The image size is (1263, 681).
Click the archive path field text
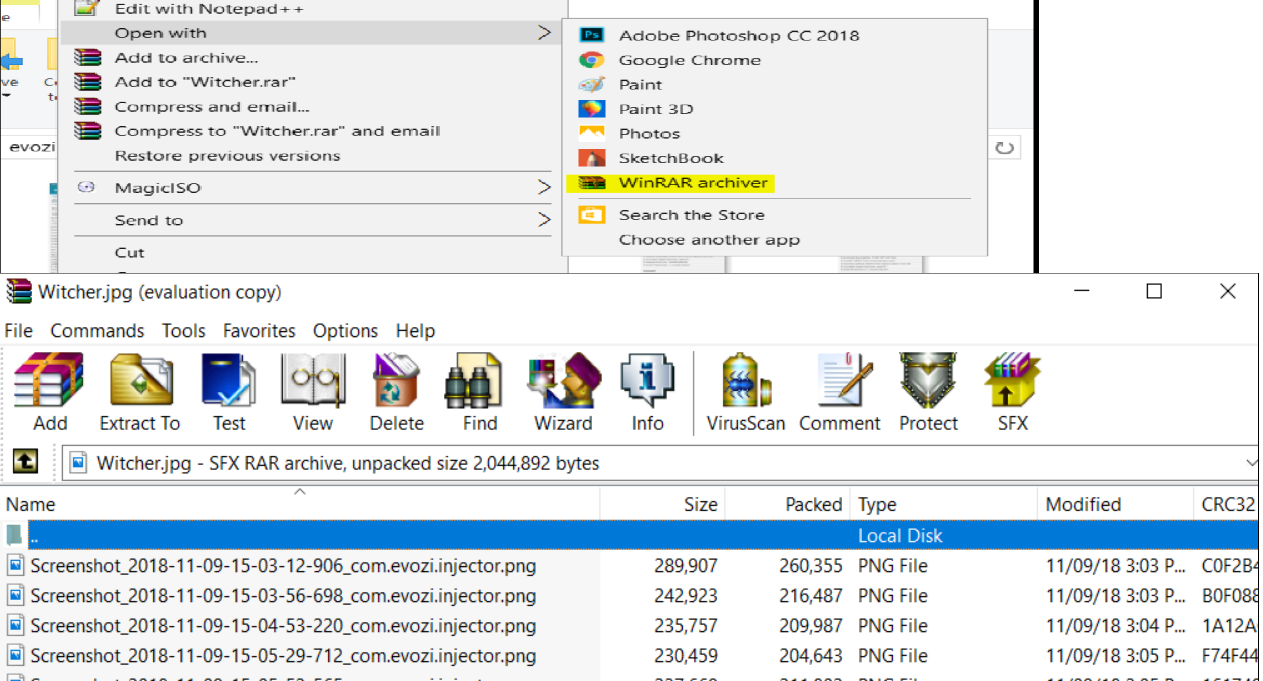pos(348,463)
